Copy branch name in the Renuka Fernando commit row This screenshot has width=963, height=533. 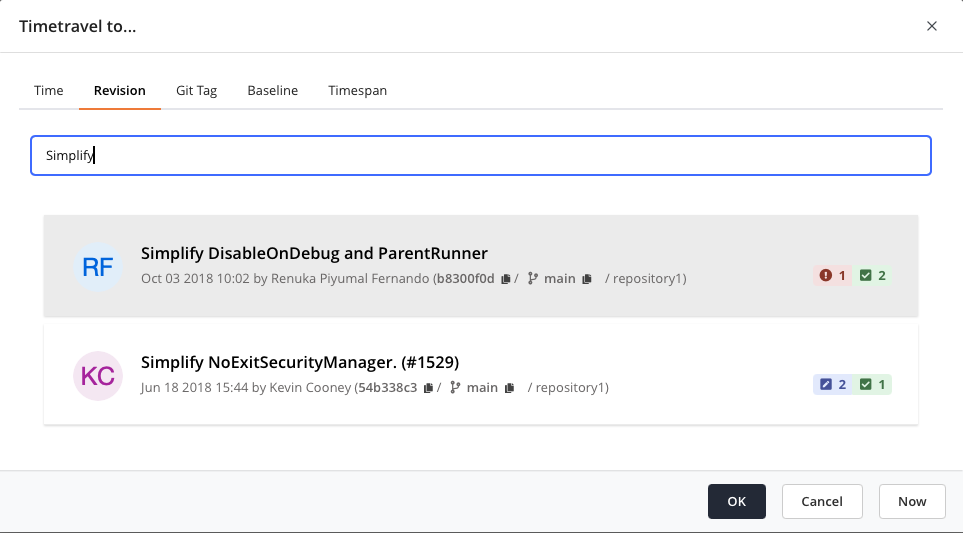click(587, 279)
